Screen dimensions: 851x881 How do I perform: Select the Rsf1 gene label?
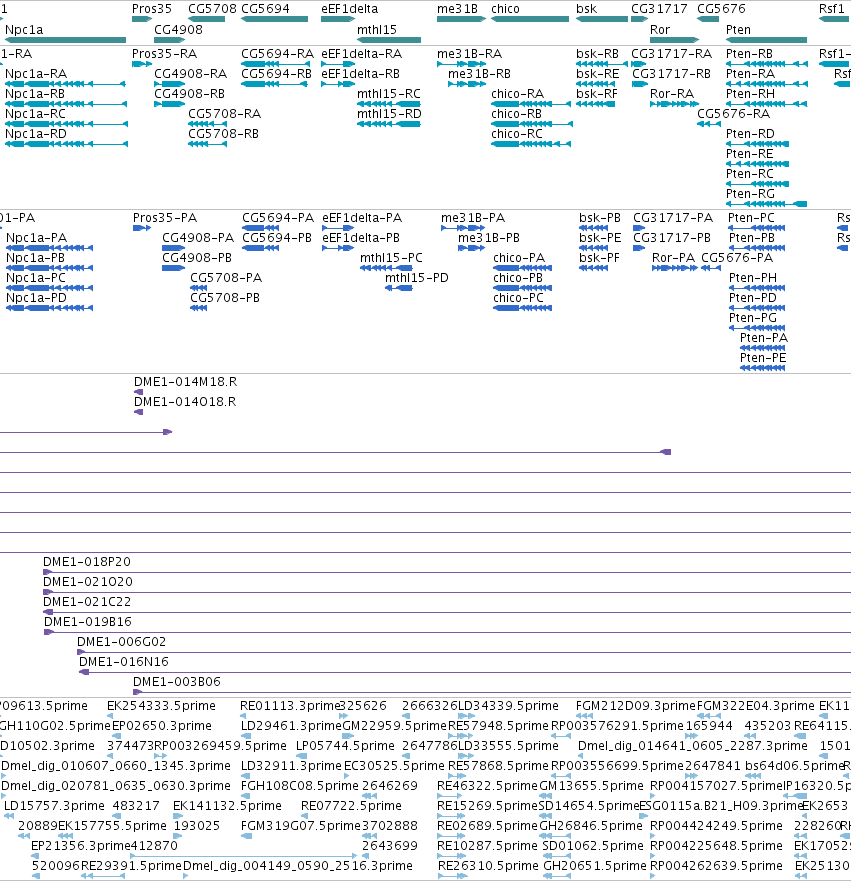(831, 9)
